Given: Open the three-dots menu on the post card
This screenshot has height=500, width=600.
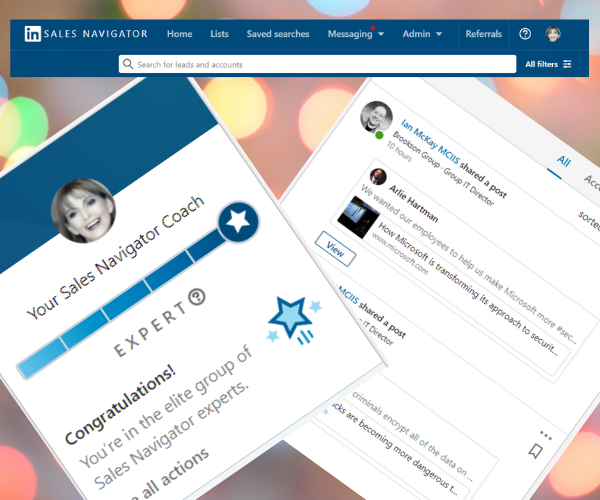Looking at the screenshot, I should click(545, 435).
